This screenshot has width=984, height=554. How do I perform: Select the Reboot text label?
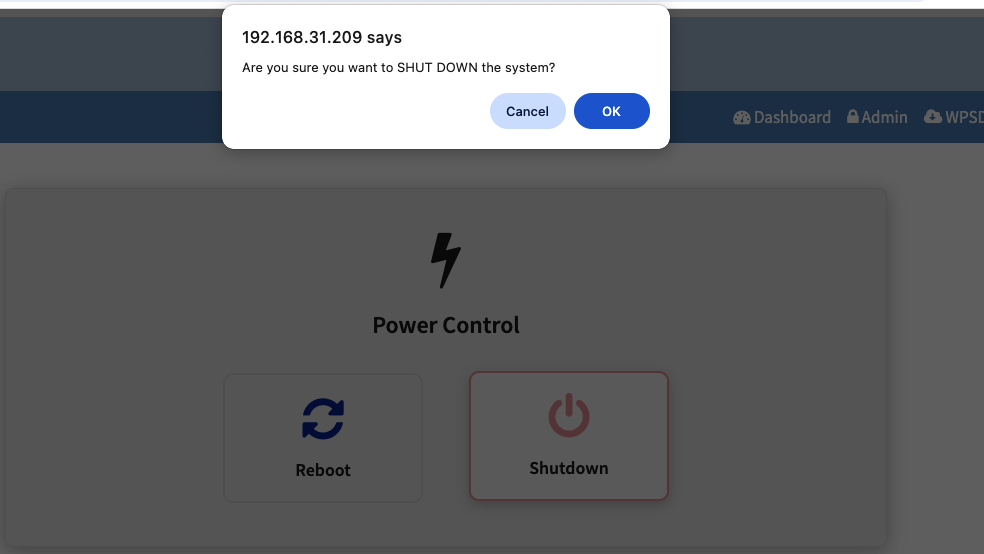tap(323, 470)
